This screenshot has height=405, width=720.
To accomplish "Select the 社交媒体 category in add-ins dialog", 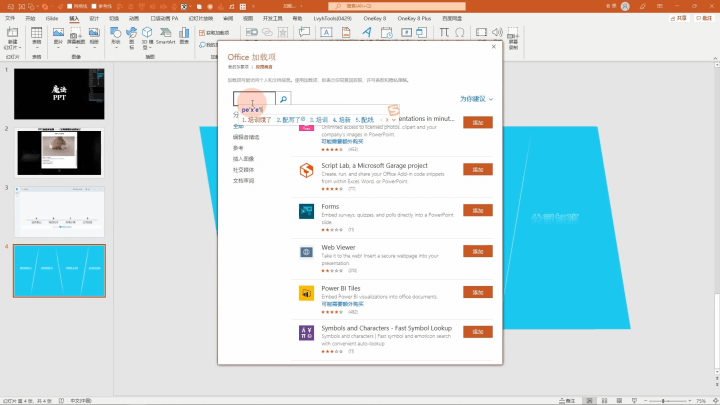I will (x=243, y=170).
